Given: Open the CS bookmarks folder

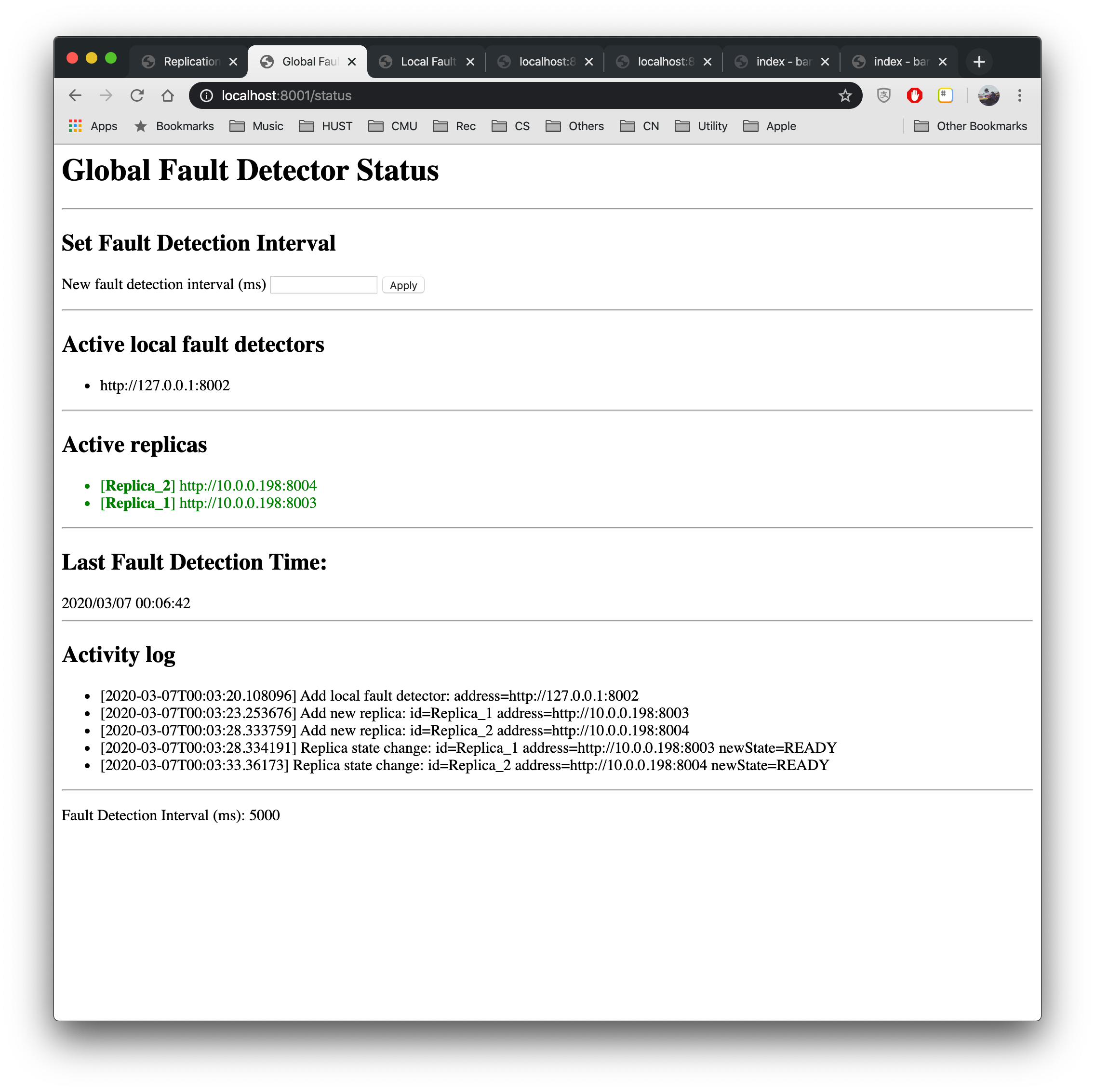Looking at the screenshot, I should point(511,126).
